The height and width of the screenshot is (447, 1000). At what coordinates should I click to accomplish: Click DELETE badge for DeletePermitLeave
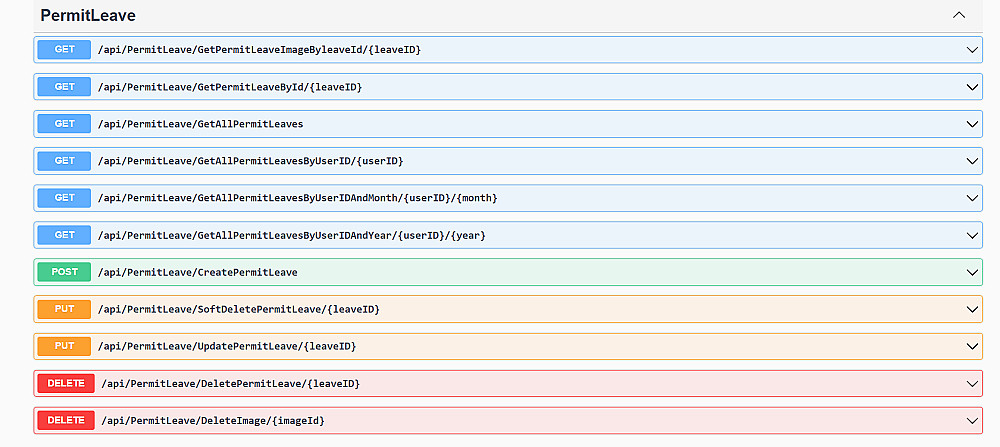point(66,384)
